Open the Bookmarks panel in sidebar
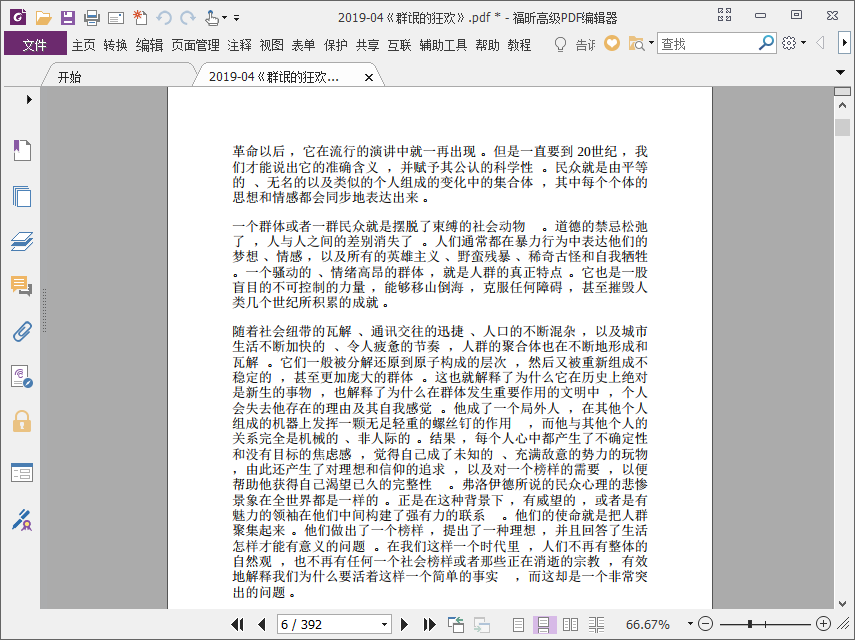Image resolution: width=855 pixels, height=640 pixels. click(22, 150)
